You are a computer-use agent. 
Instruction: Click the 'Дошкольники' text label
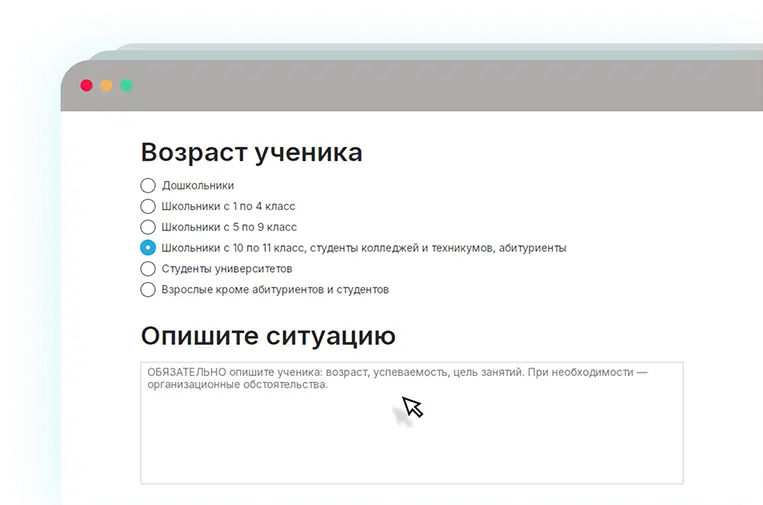[197, 185]
